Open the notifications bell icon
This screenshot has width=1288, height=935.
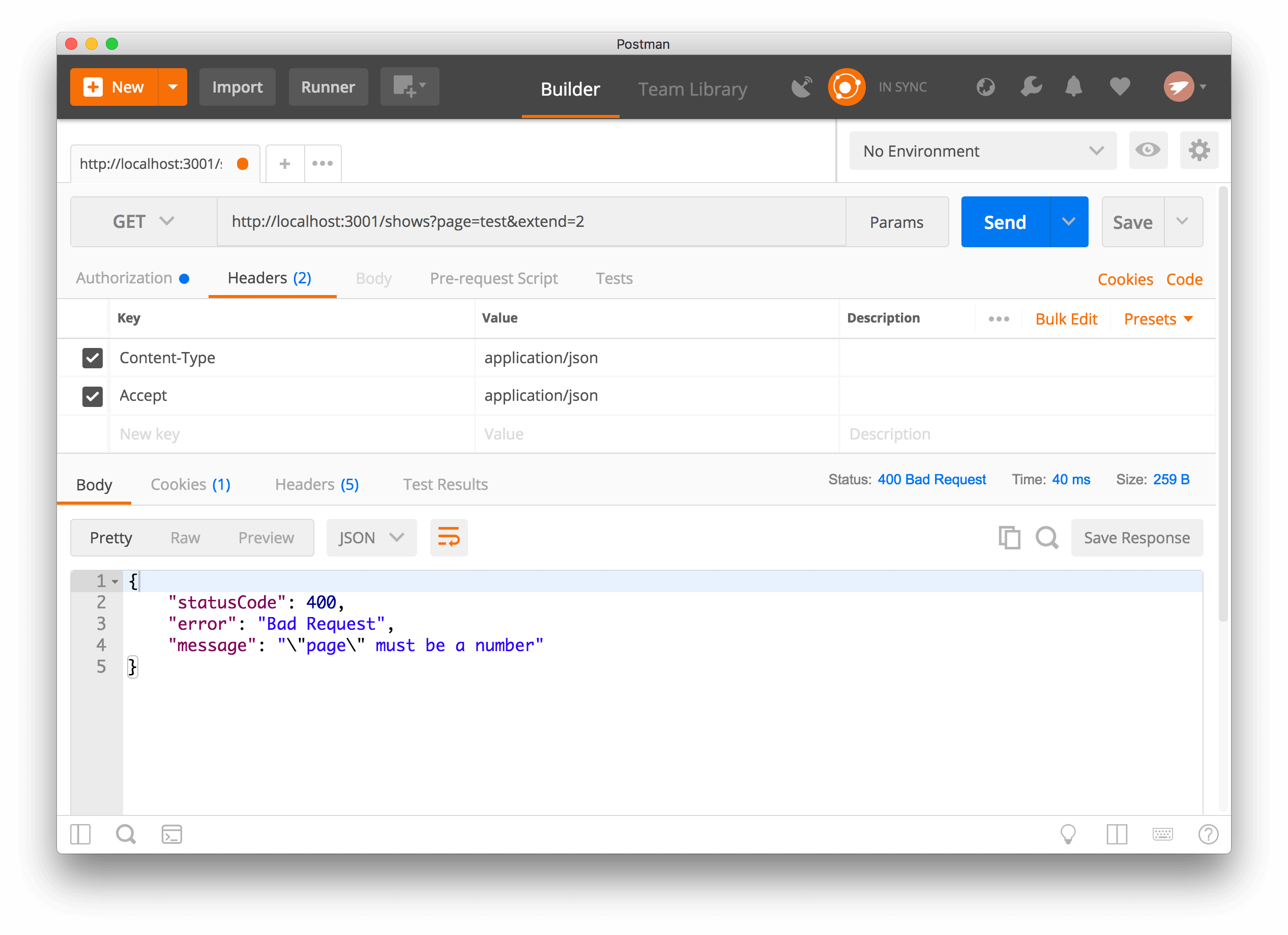pos(1073,86)
